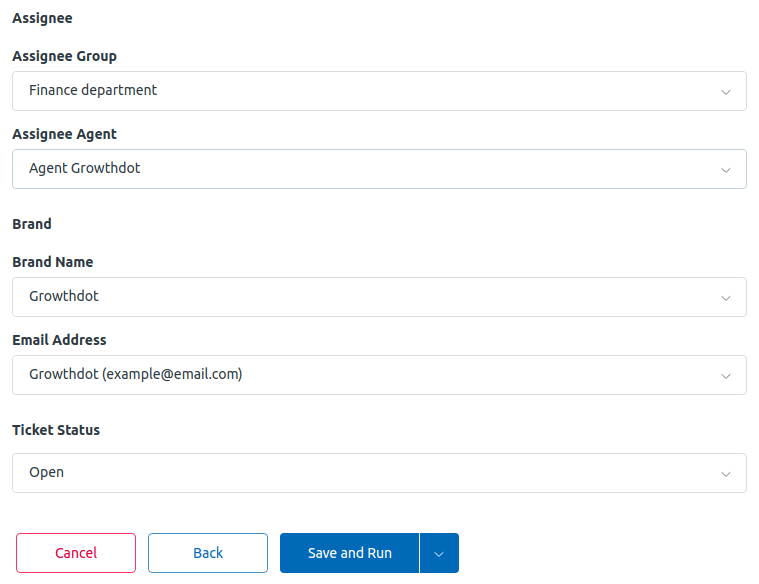Click the Email Address field label
The height and width of the screenshot is (584, 759).
pyautogui.click(x=59, y=340)
